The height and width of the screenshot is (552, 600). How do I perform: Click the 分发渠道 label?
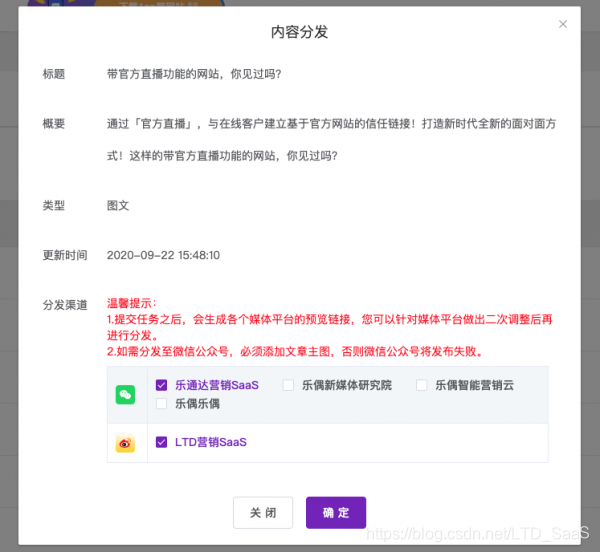click(65, 304)
